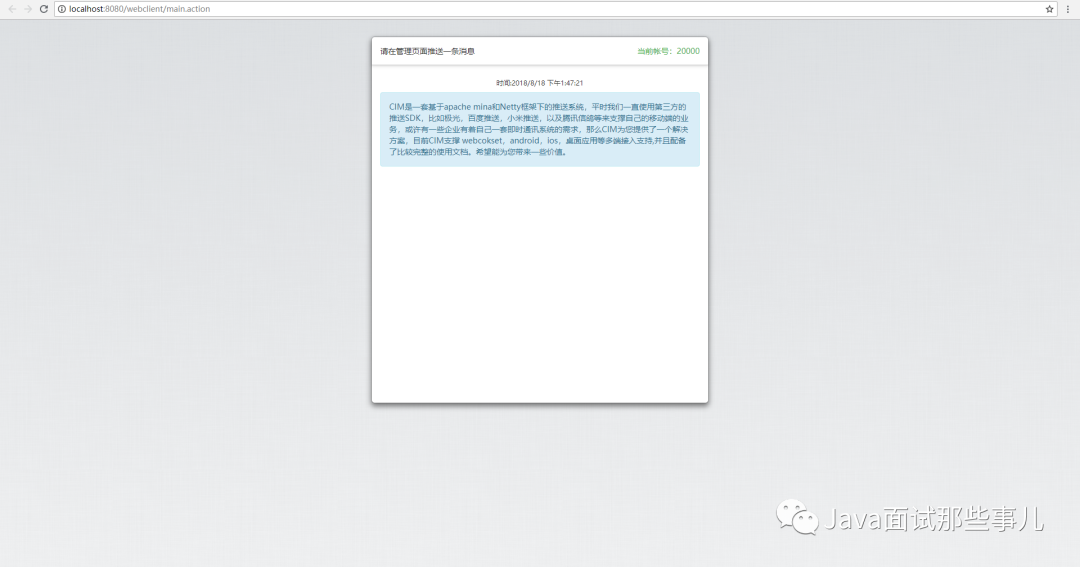
Task: Click the word "android" in the message bubble
Action: (524, 141)
